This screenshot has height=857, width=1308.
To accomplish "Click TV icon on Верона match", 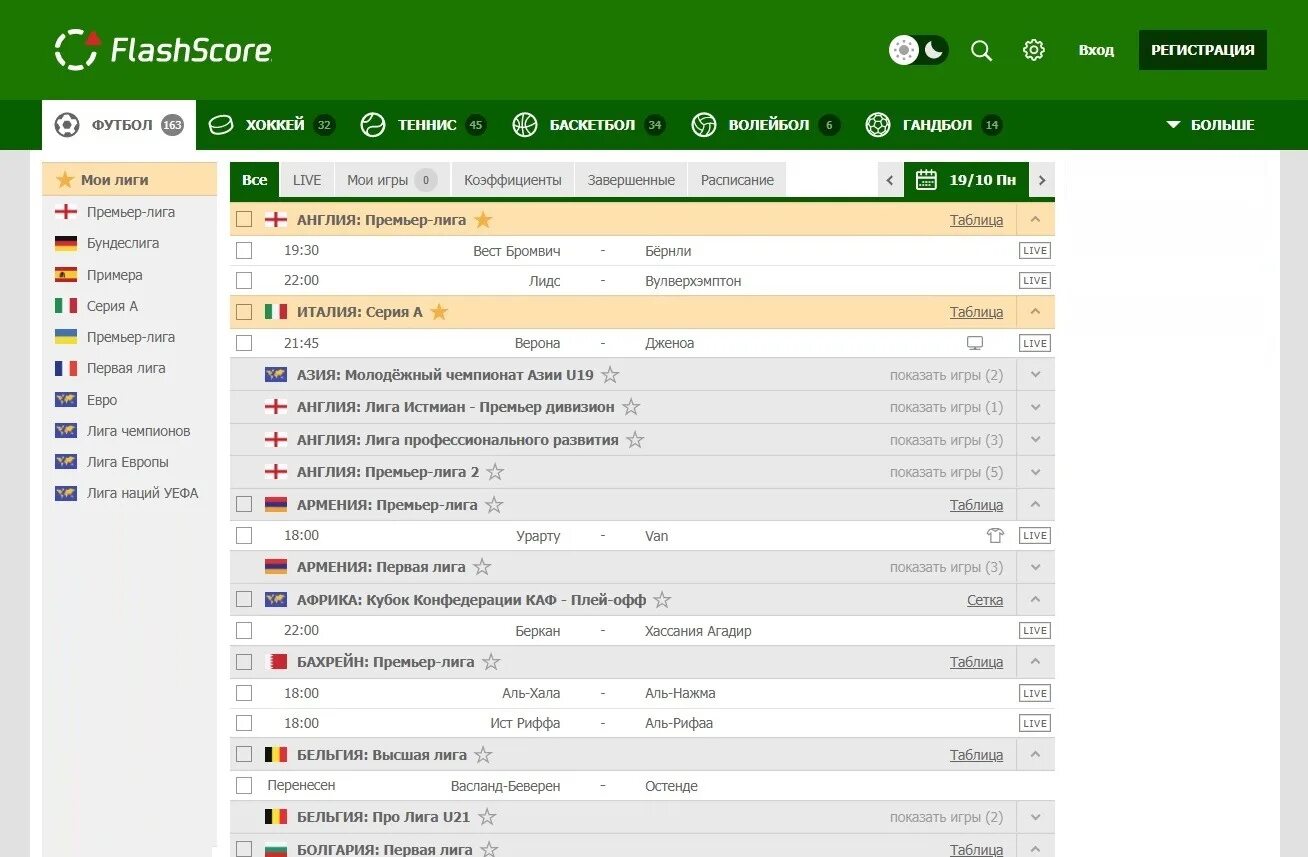I will click(975, 343).
